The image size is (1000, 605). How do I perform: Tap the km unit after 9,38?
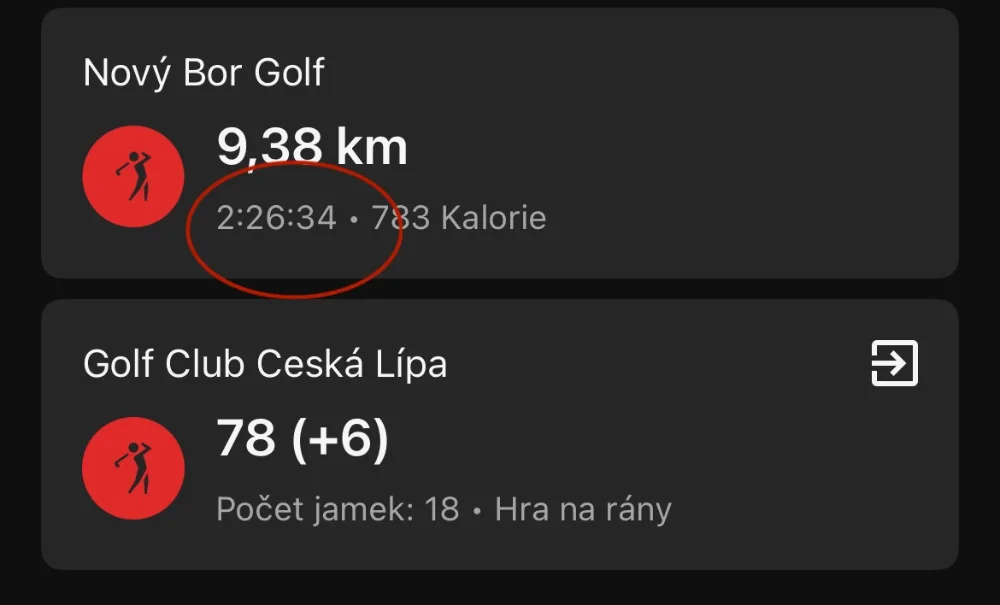pos(372,146)
